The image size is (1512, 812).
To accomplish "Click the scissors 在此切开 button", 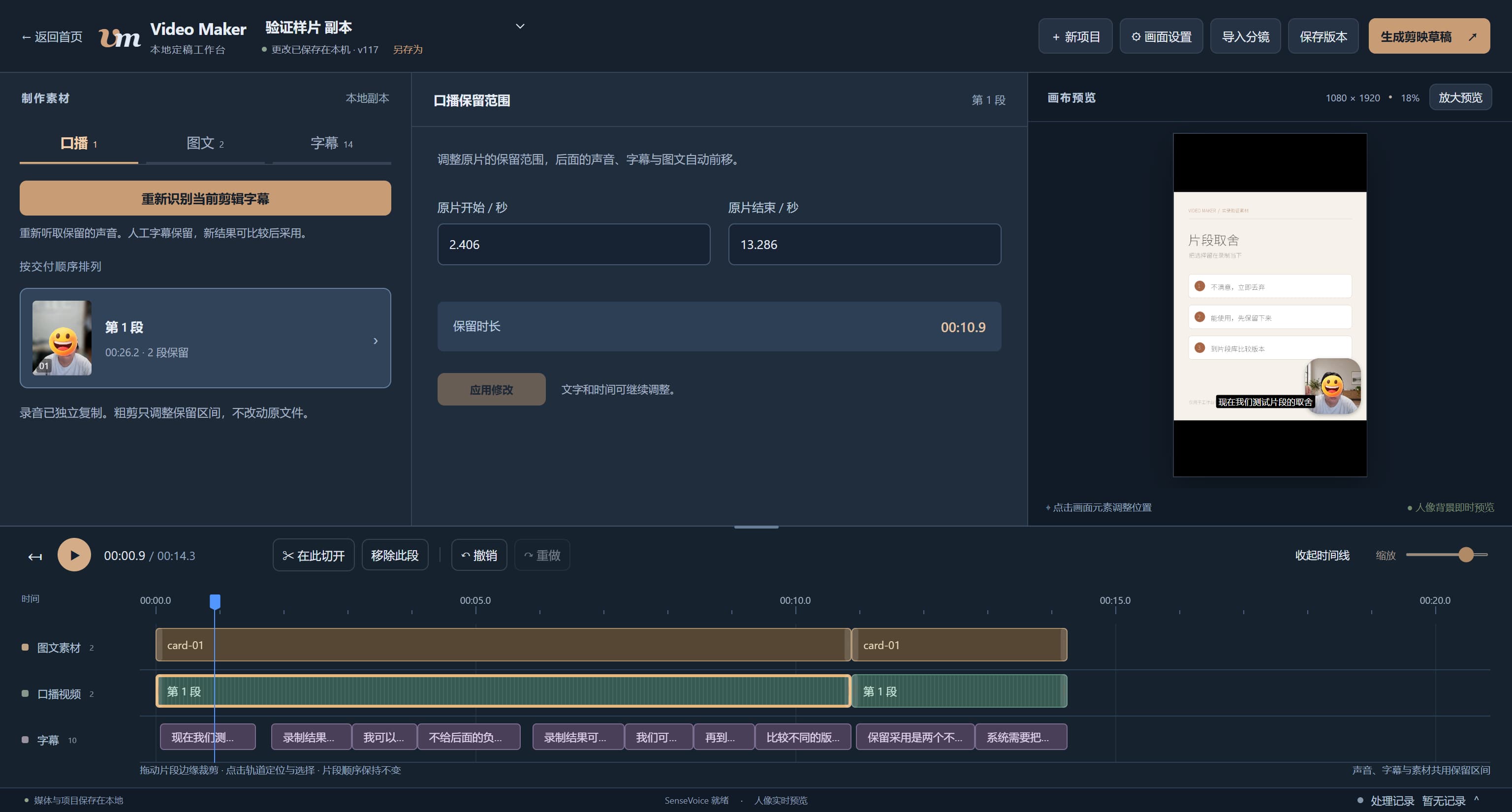I will click(314, 555).
